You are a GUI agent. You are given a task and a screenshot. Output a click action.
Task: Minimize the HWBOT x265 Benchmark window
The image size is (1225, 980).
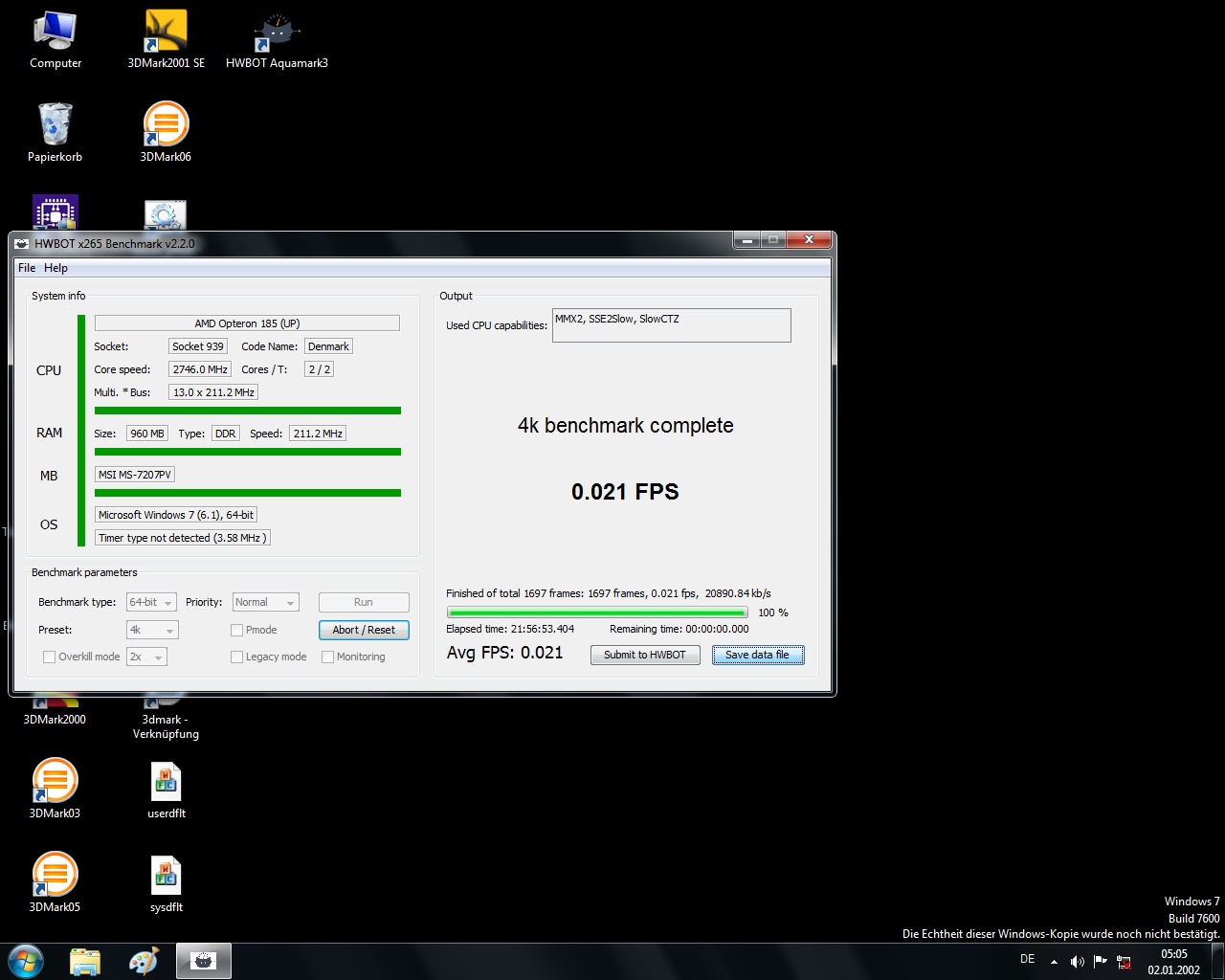tap(747, 240)
